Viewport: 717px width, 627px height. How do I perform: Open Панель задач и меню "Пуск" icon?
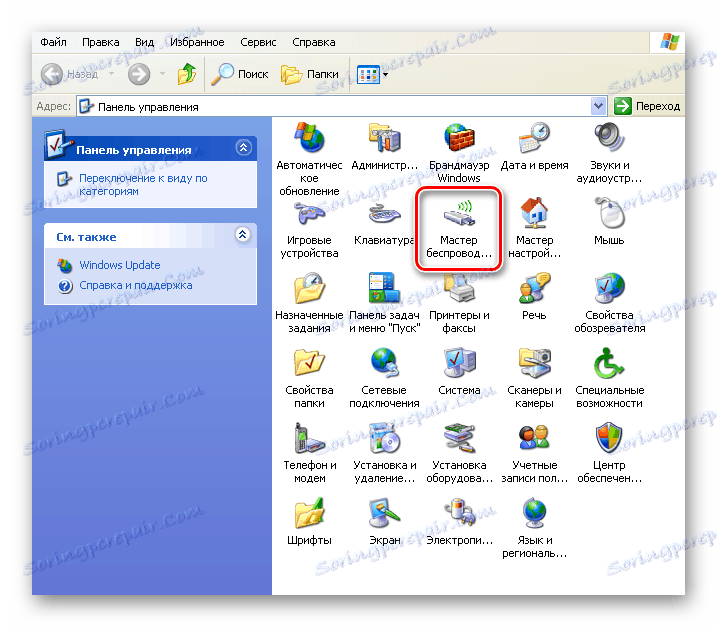pyautogui.click(x=385, y=288)
